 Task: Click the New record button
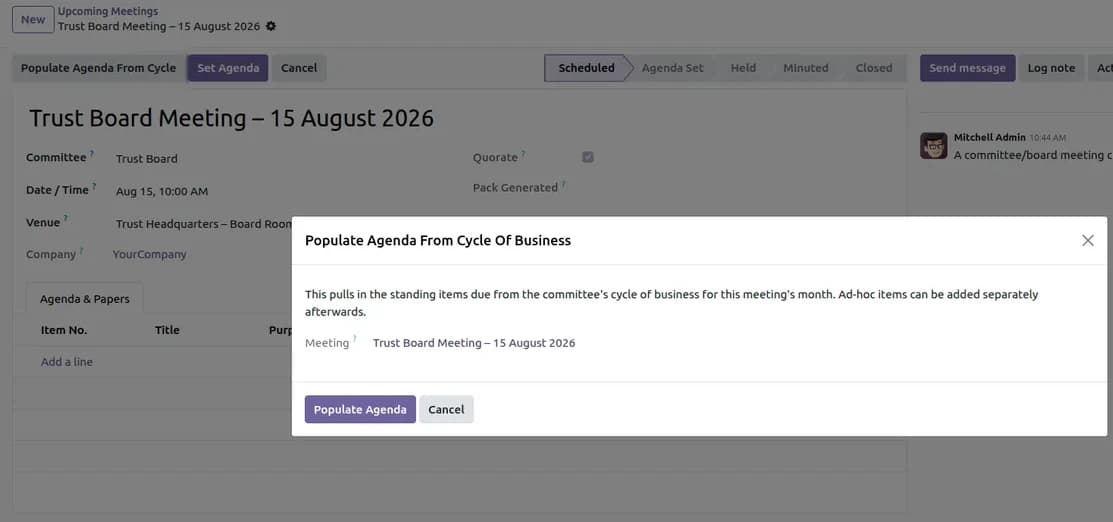point(33,20)
